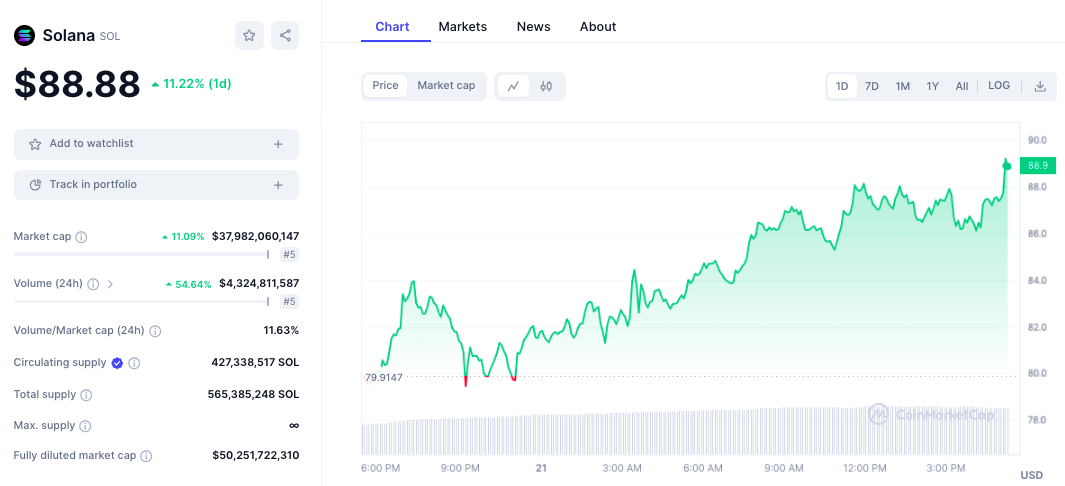Click the Market cap rank progress bar
The image size is (1065, 486).
tap(141, 255)
